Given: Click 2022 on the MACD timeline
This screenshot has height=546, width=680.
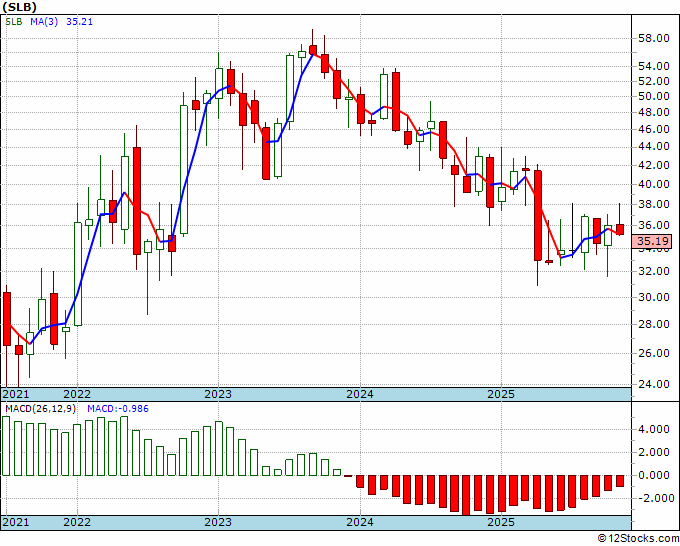Looking at the screenshot, I should tap(77, 522).
